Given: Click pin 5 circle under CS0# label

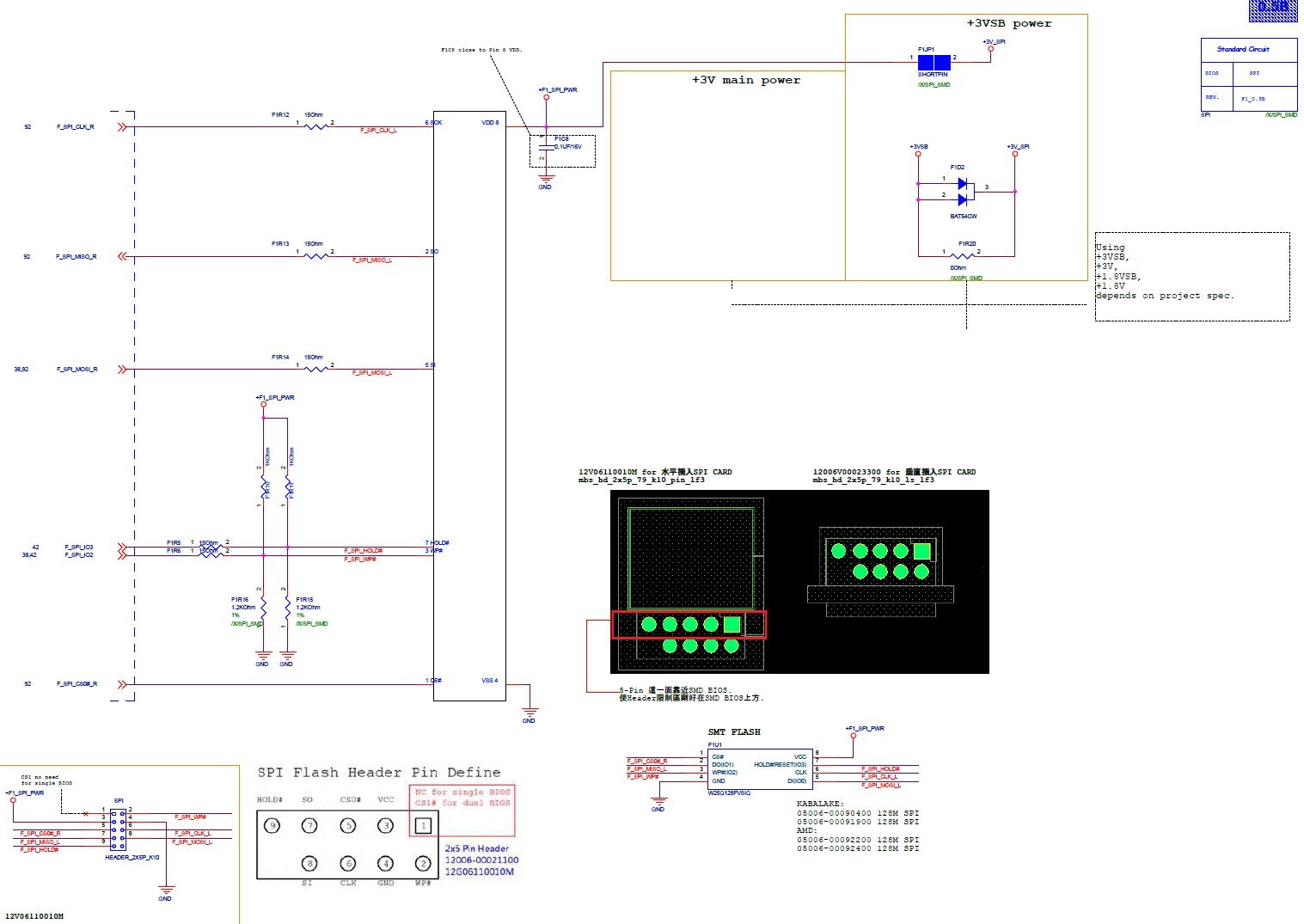Looking at the screenshot, I should coord(348,826).
